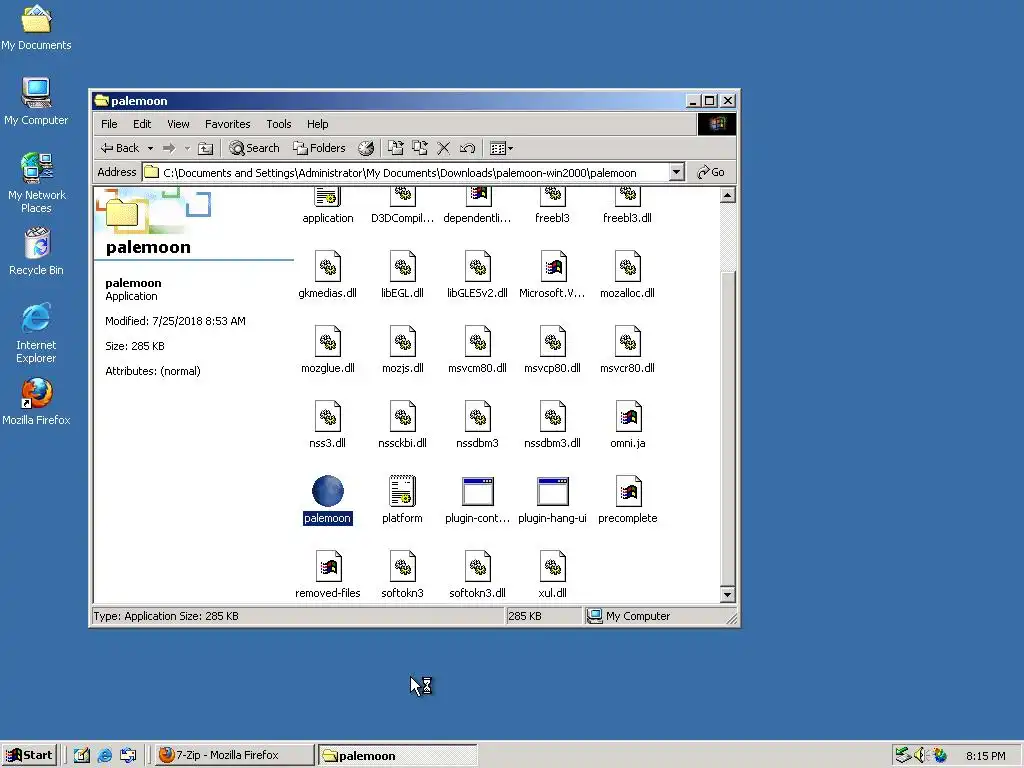Click the scrollbar up arrow
Image resolution: width=1024 pixels, height=768 pixels.
tap(728, 195)
